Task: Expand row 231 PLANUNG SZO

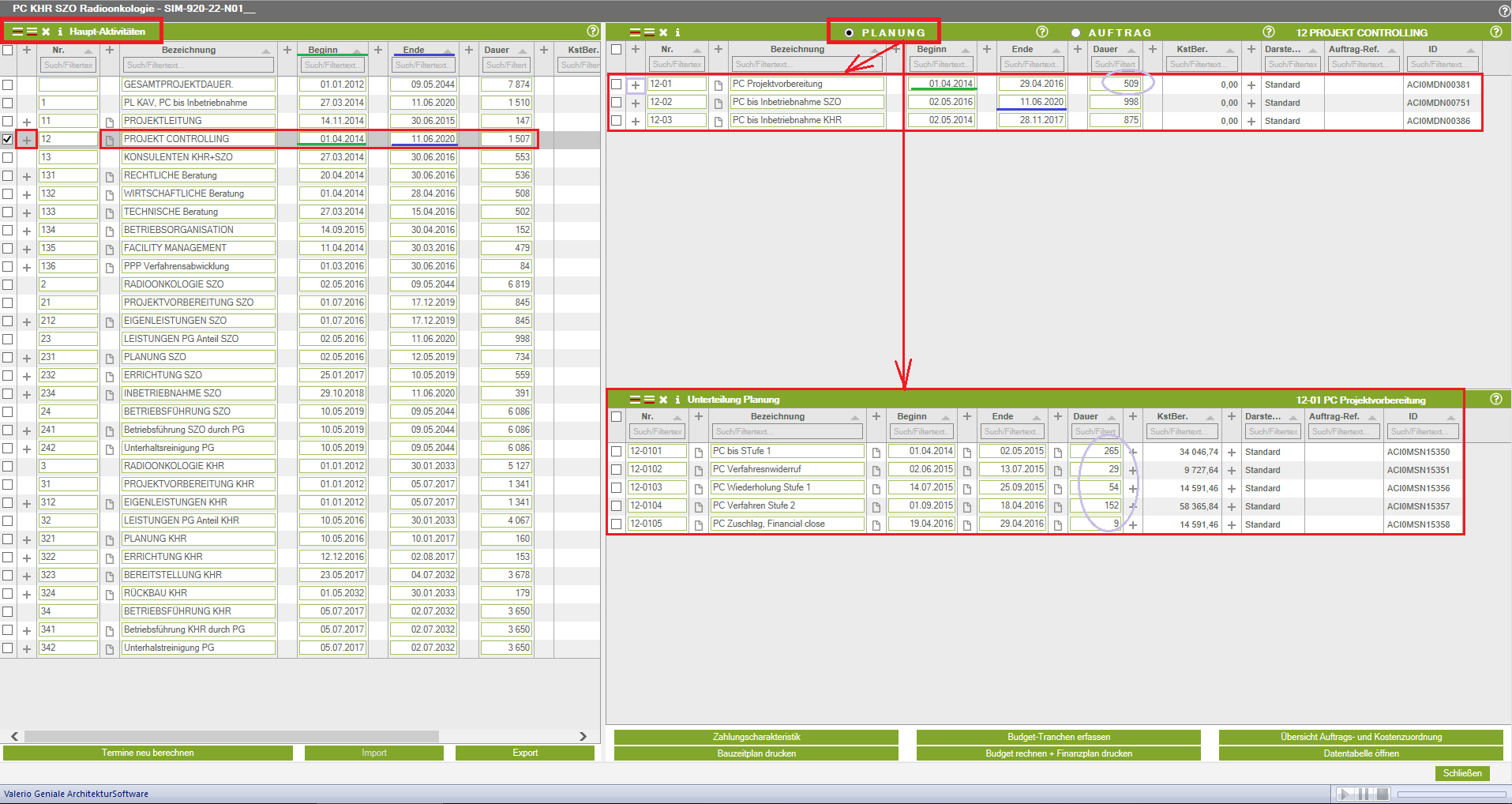Action: click(x=27, y=358)
